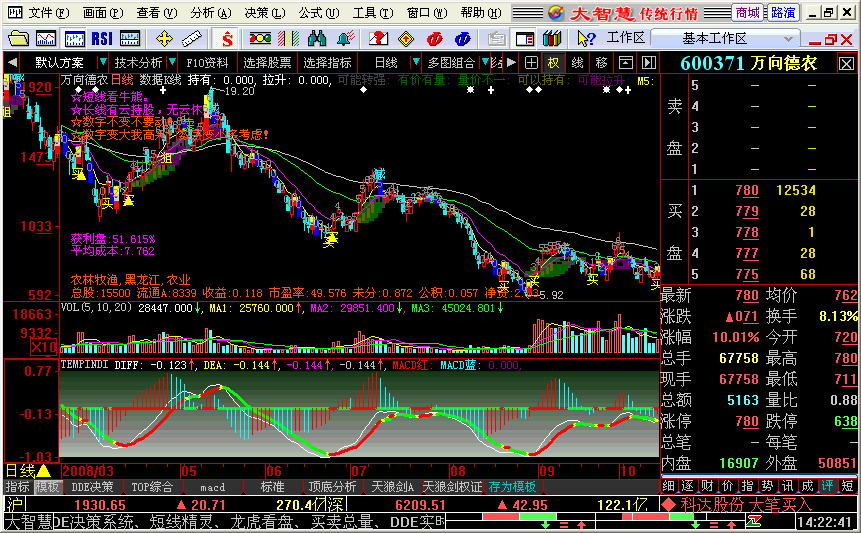Open the books library icon
861x533 pixels.
tap(552, 38)
